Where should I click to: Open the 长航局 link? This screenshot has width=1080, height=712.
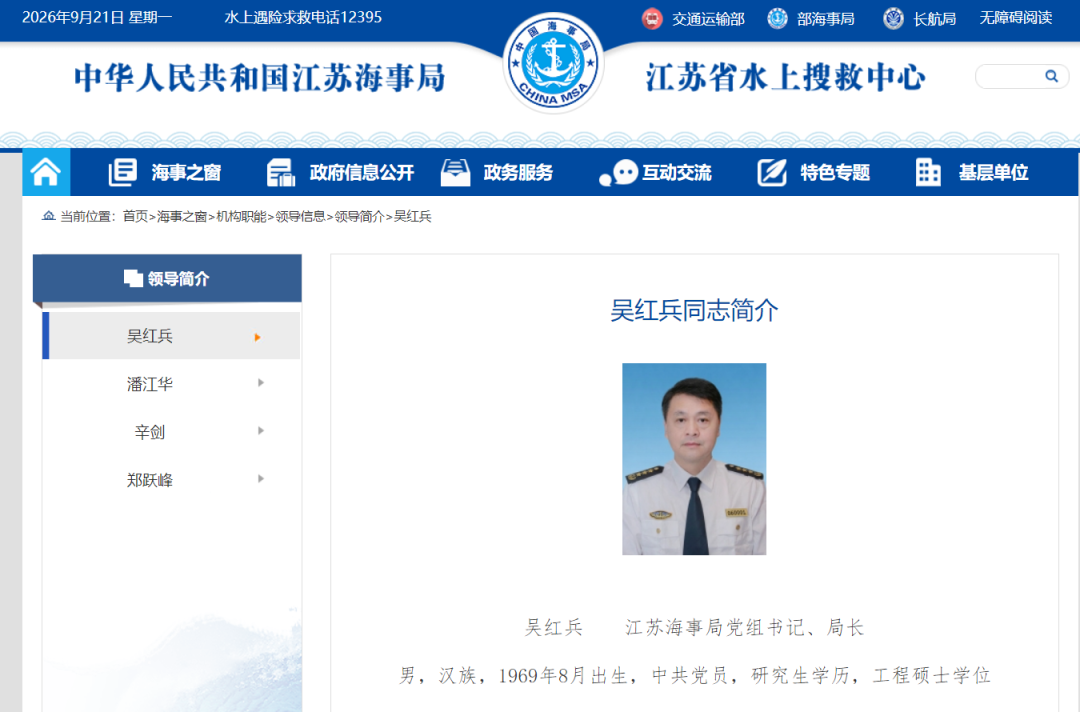point(934,19)
